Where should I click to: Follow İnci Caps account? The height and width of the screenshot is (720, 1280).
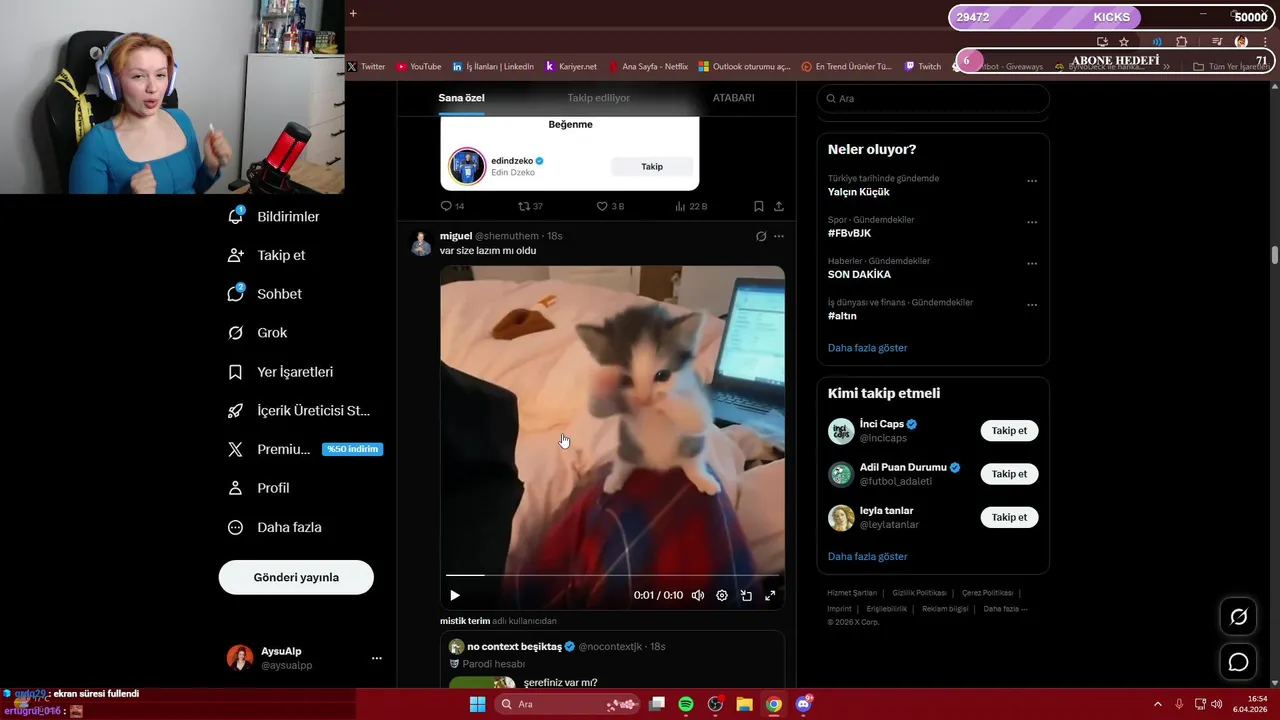tap(1009, 431)
